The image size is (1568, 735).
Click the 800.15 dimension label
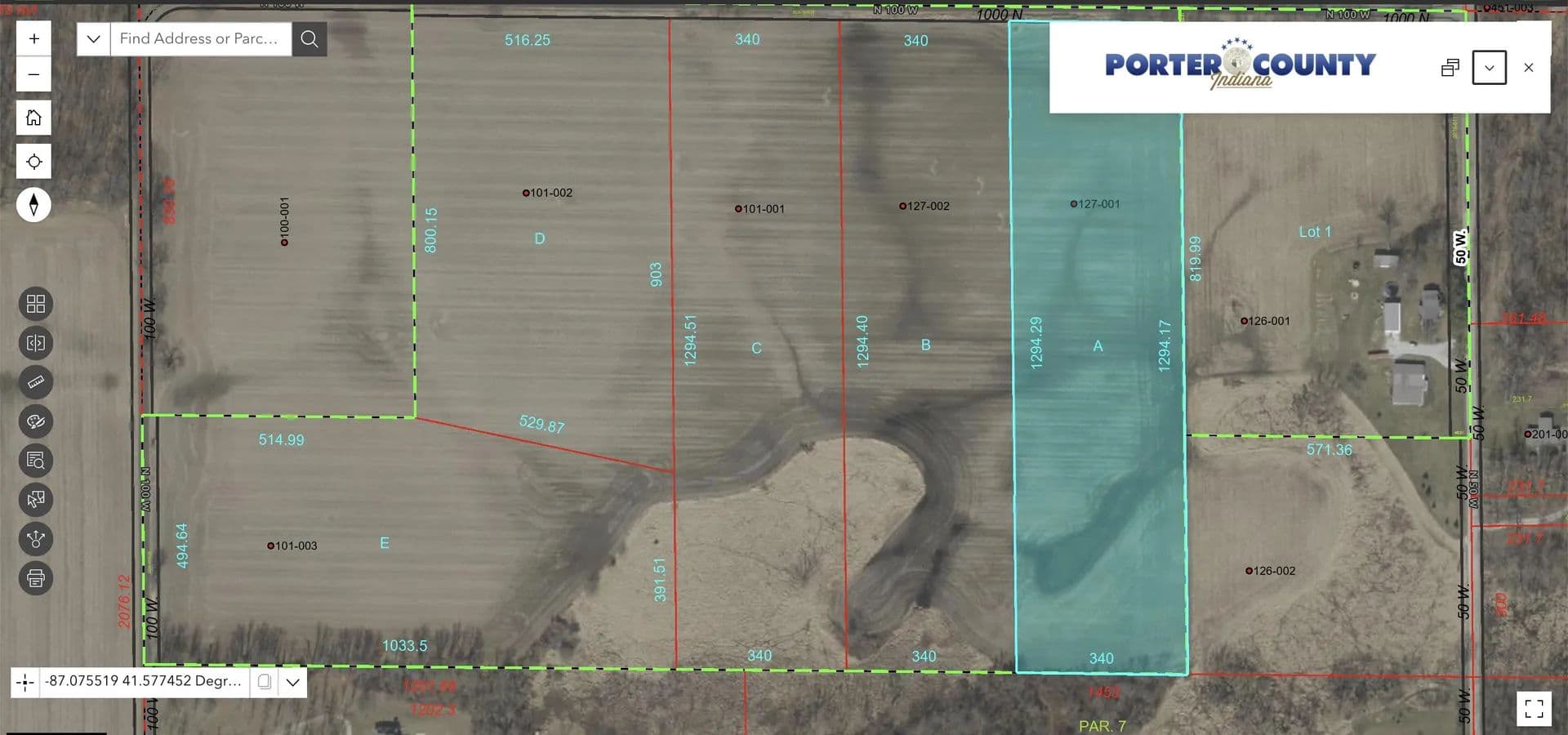430,230
